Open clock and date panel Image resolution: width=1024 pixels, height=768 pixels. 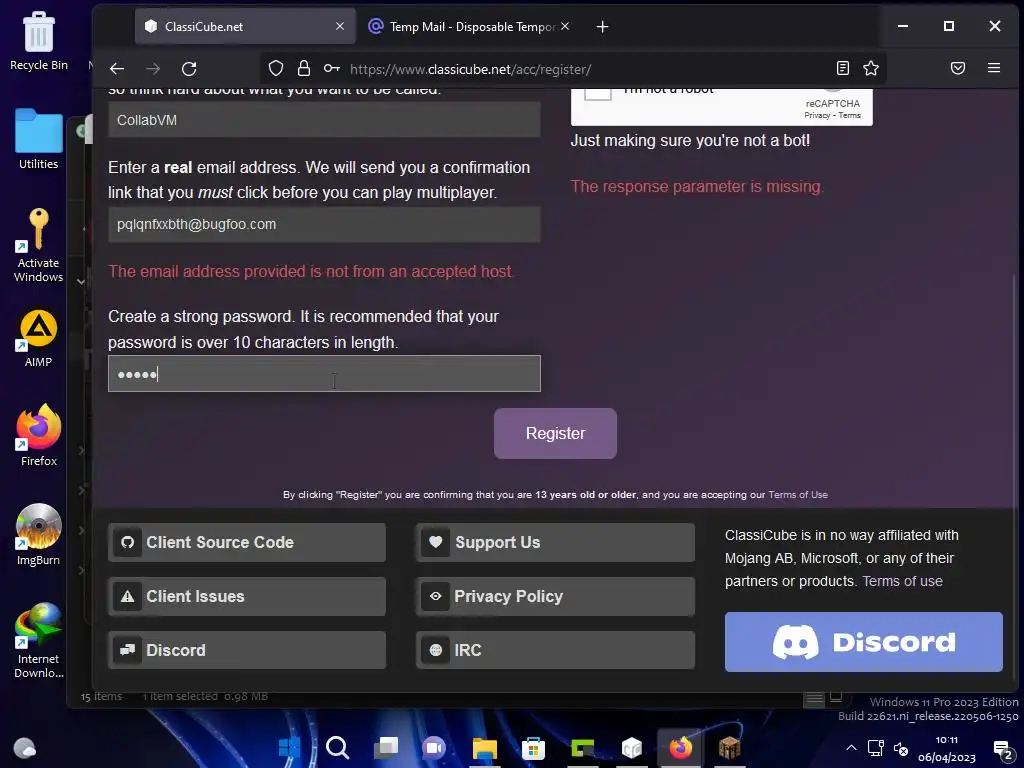coord(946,748)
